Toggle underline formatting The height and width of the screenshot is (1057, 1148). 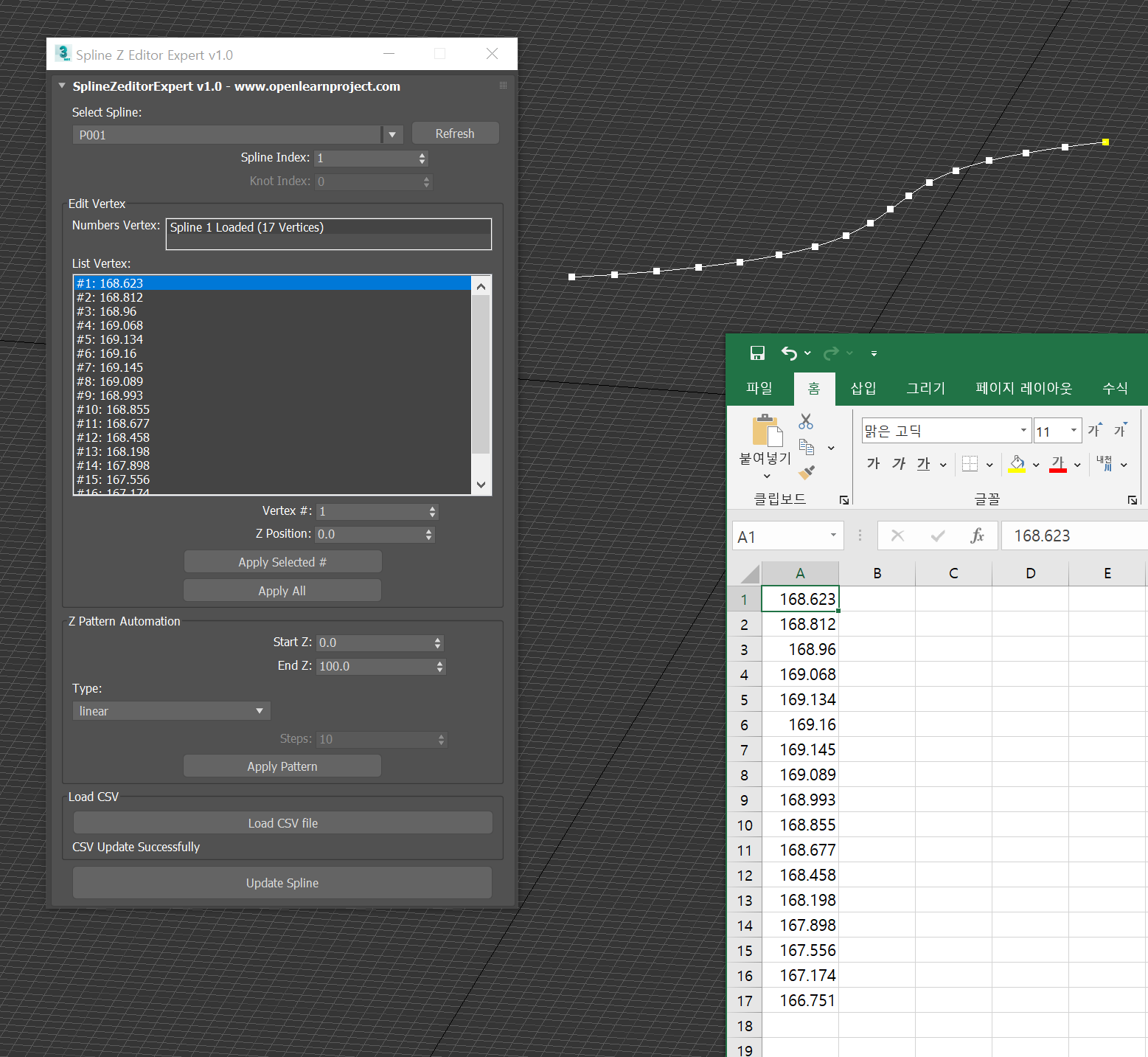923,464
